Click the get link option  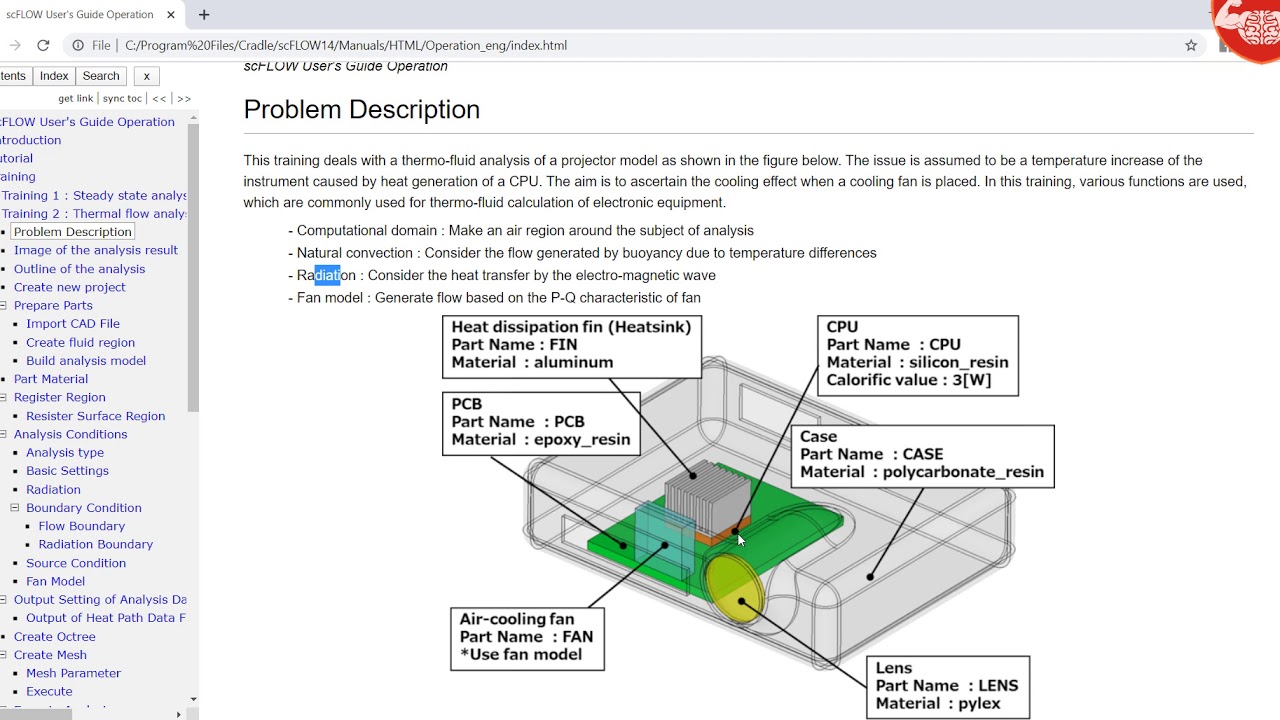pyautogui.click(x=76, y=98)
